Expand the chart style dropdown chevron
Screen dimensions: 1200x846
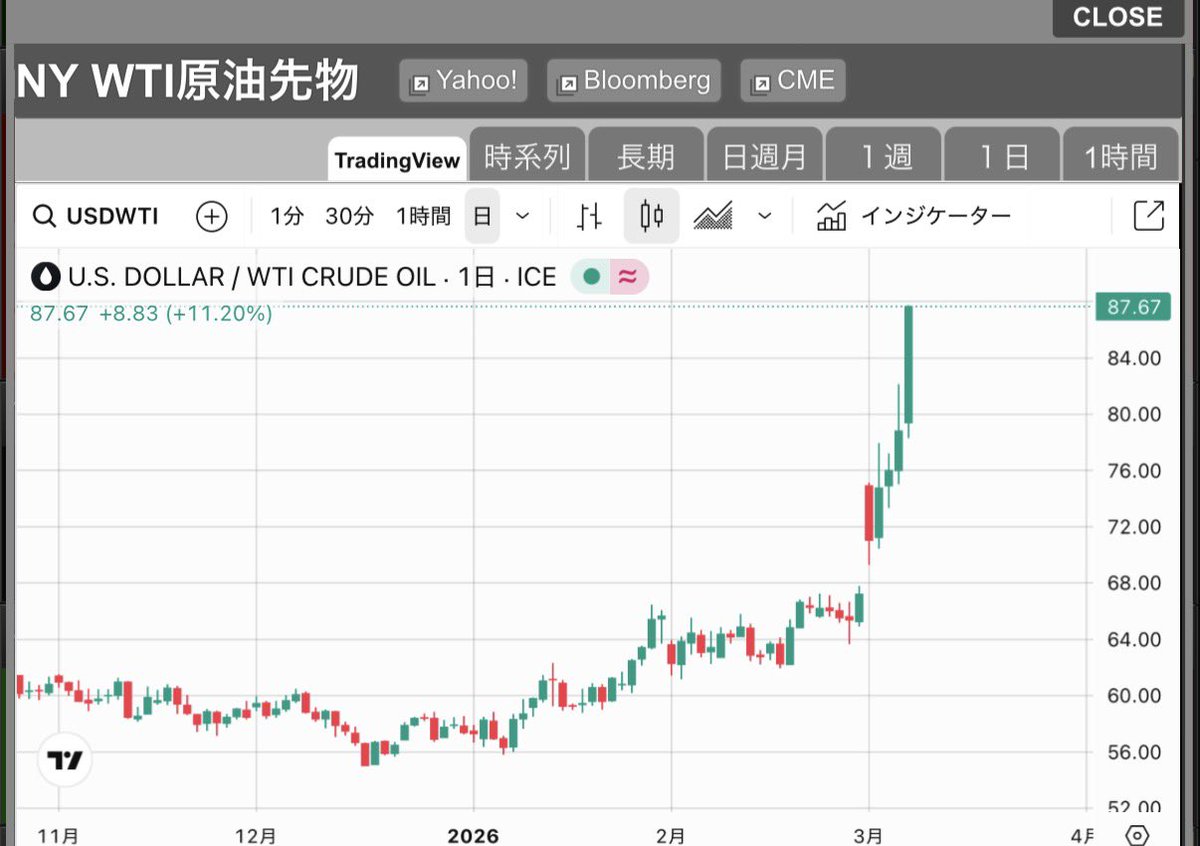tap(765, 216)
